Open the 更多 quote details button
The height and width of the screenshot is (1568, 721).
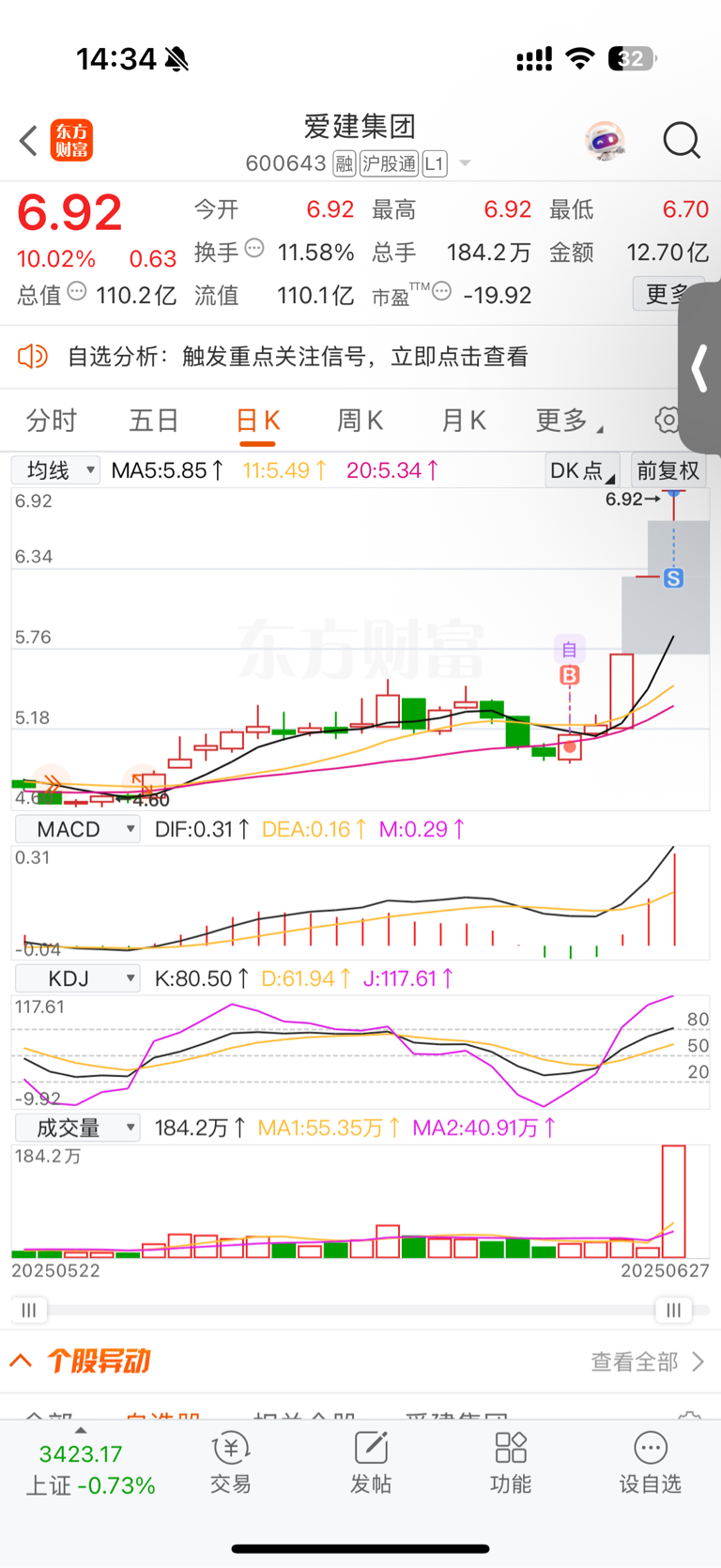(x=667, y=295)
